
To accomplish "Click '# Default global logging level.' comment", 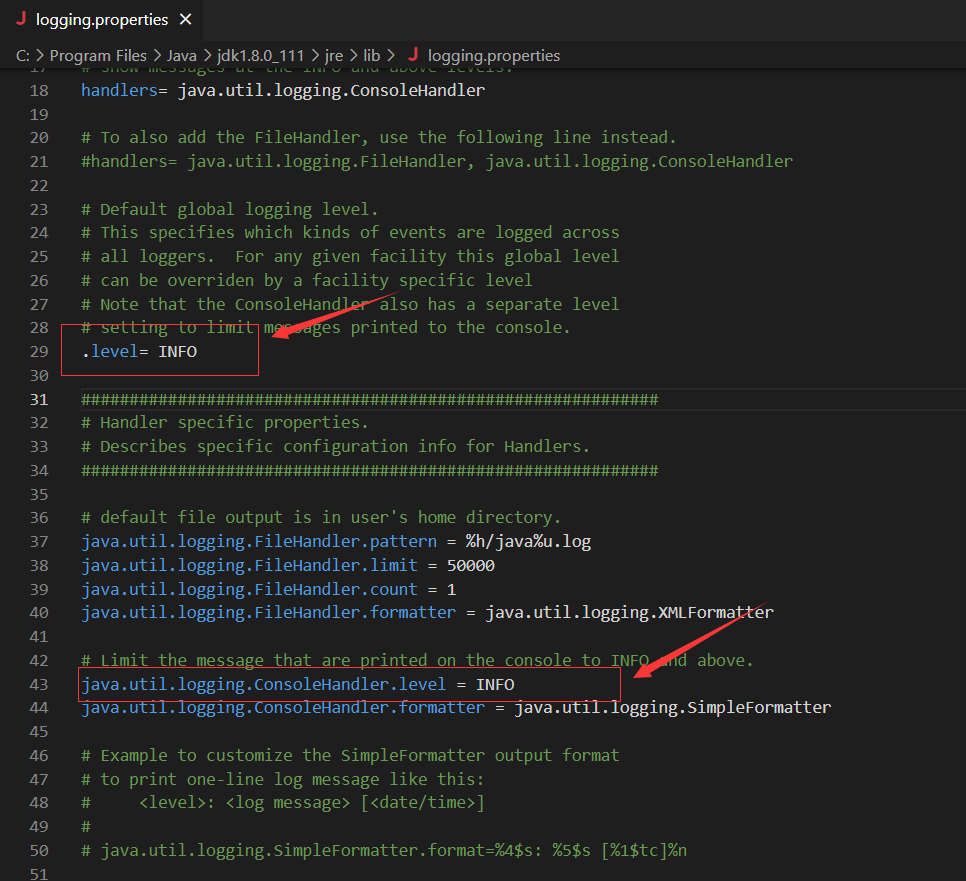I will click(229, 209).
